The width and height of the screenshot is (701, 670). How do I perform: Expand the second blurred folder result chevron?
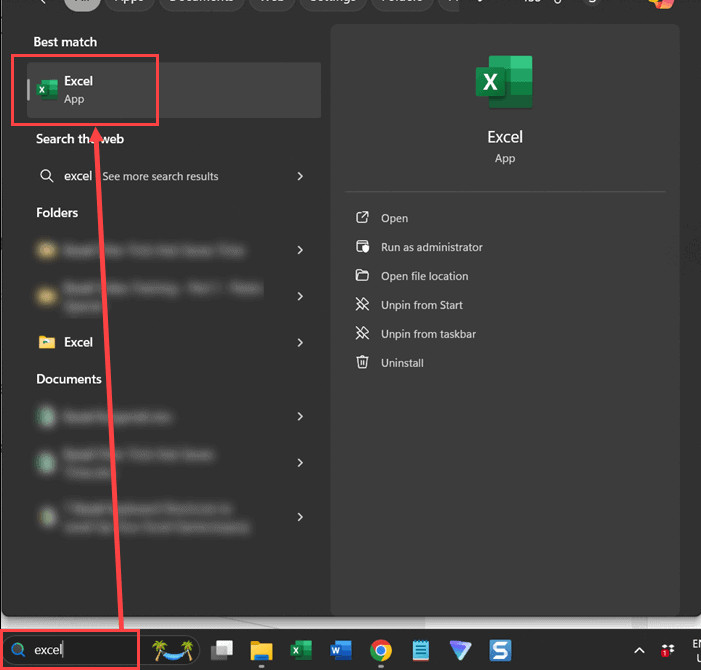[300, 296]
